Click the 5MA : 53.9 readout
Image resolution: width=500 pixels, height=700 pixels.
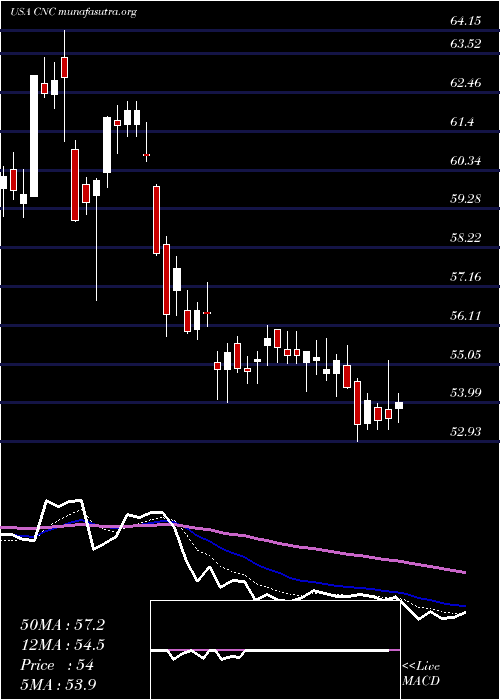click(59, 684)
